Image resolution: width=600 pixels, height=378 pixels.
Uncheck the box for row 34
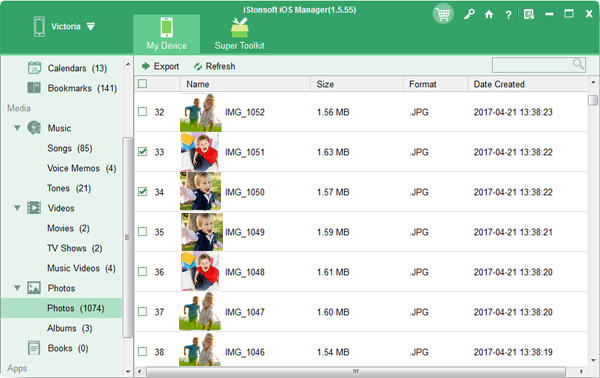[142, 191]
